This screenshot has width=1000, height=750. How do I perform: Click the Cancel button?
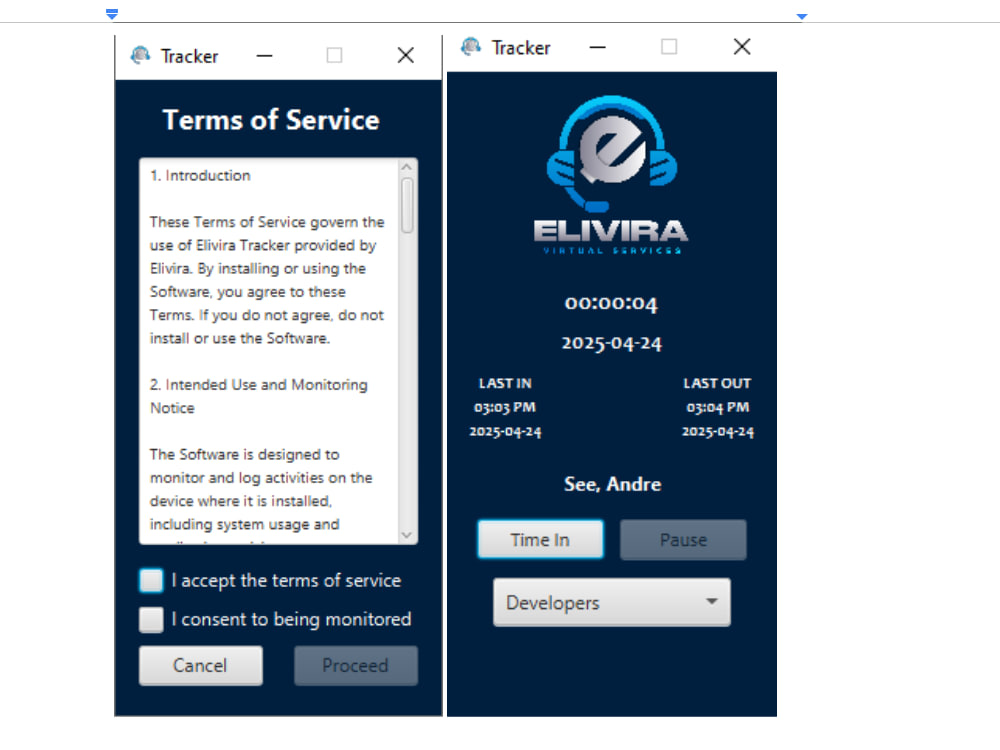click(x=200, y=666)
